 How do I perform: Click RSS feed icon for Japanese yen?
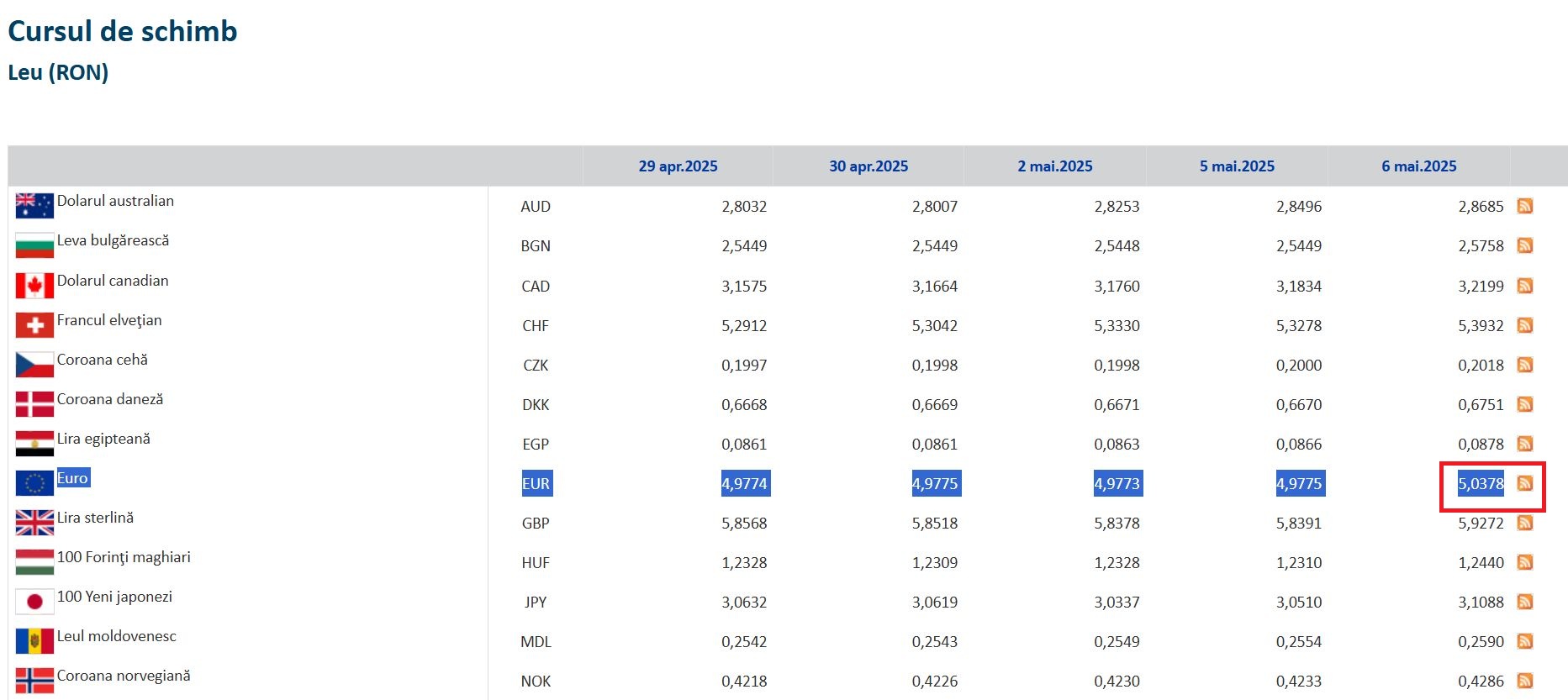coord(1524,602)
